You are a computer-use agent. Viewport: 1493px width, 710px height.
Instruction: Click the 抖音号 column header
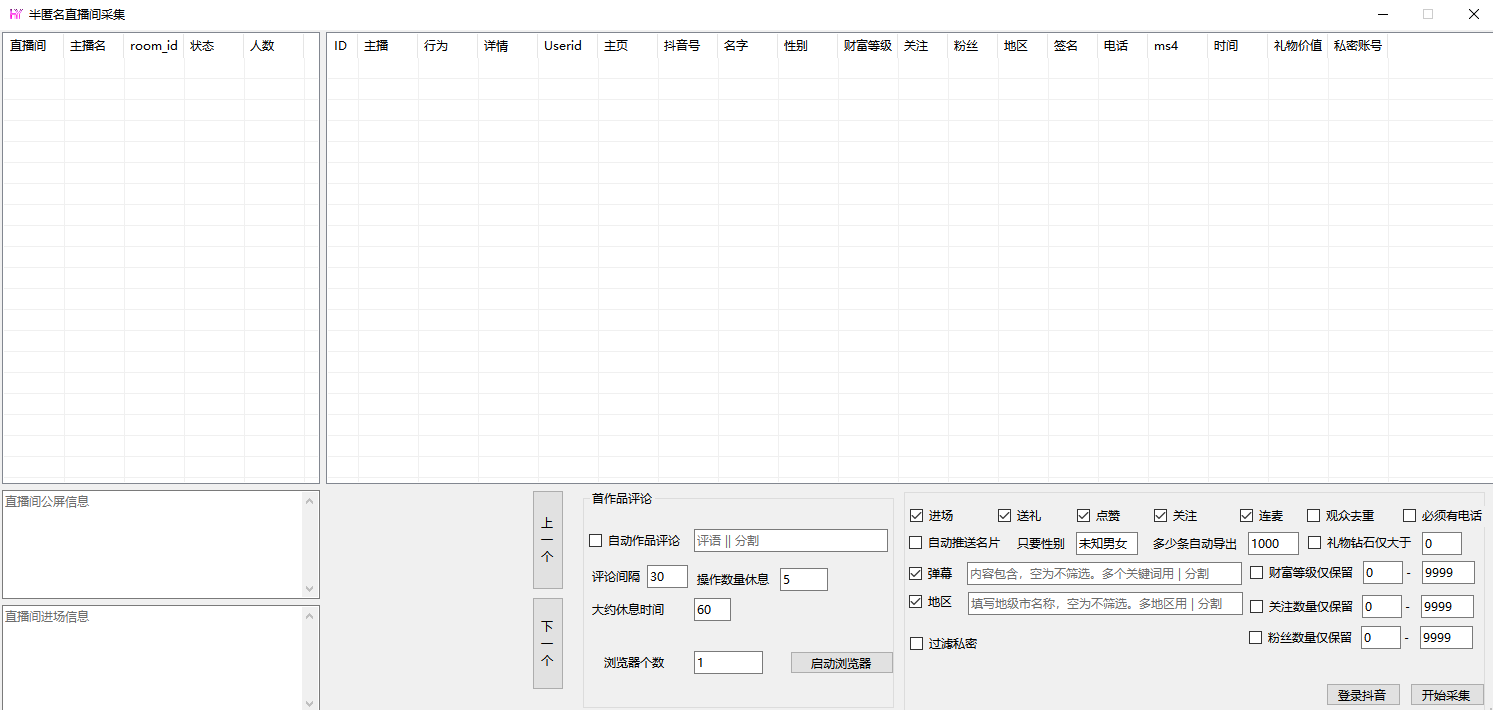(x=688, y=46)
